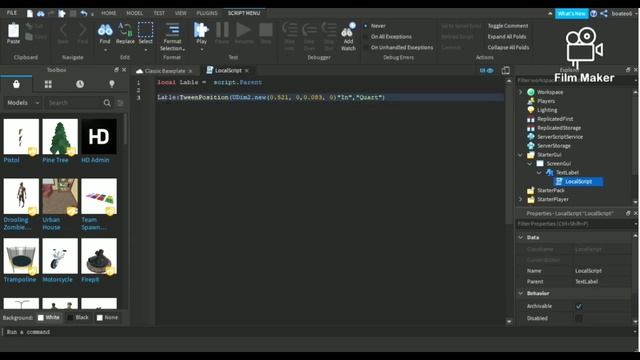Click Collapse All Folds action
Viewport: 640px width, 360px height.
click(x=508, y=47)
